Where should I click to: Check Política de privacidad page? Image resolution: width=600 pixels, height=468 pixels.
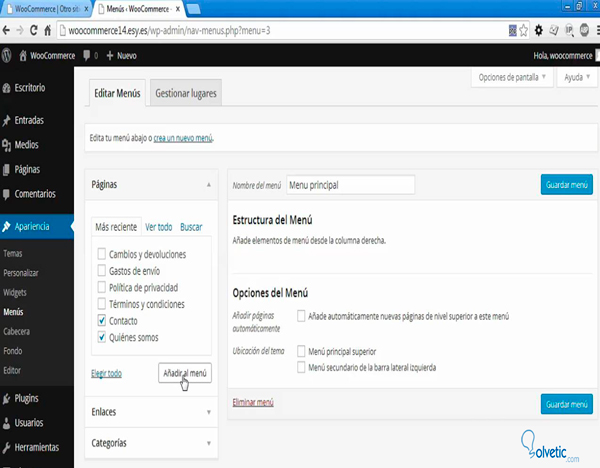pyautogui.click(x=101, y=287)
